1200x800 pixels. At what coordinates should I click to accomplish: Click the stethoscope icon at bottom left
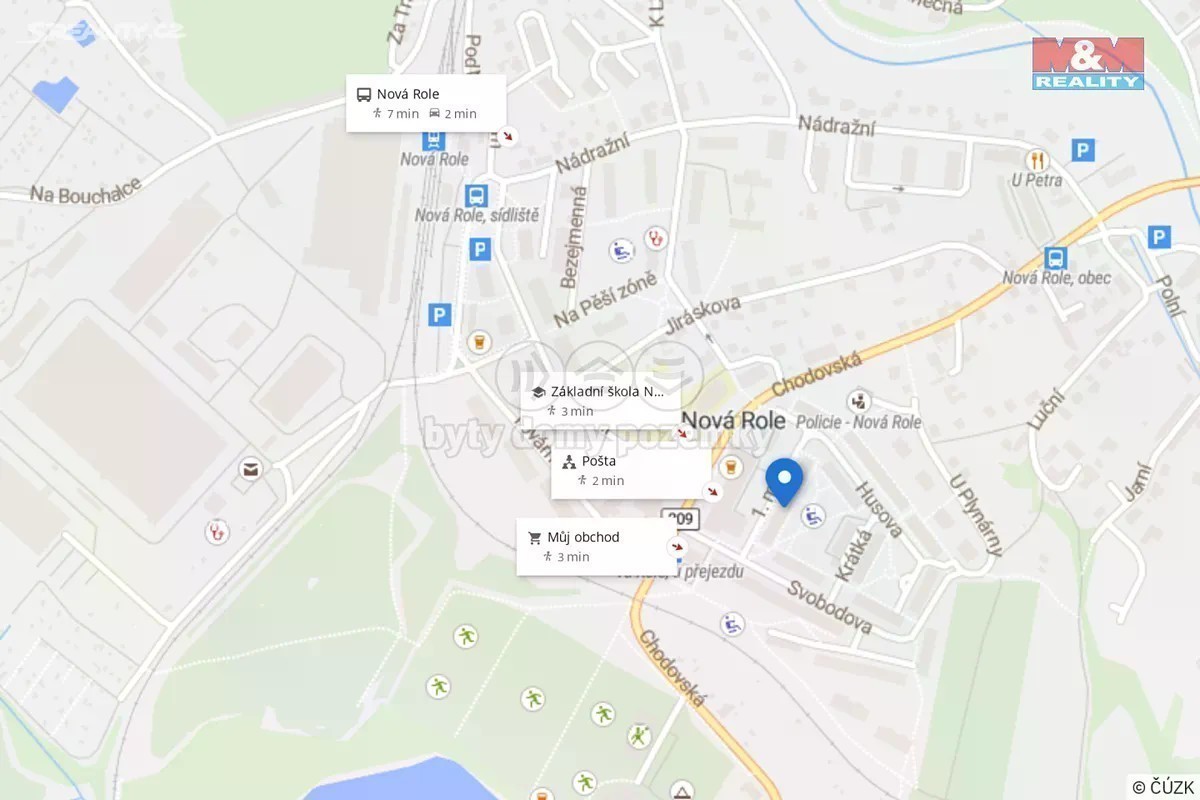[x=216, y=532]
